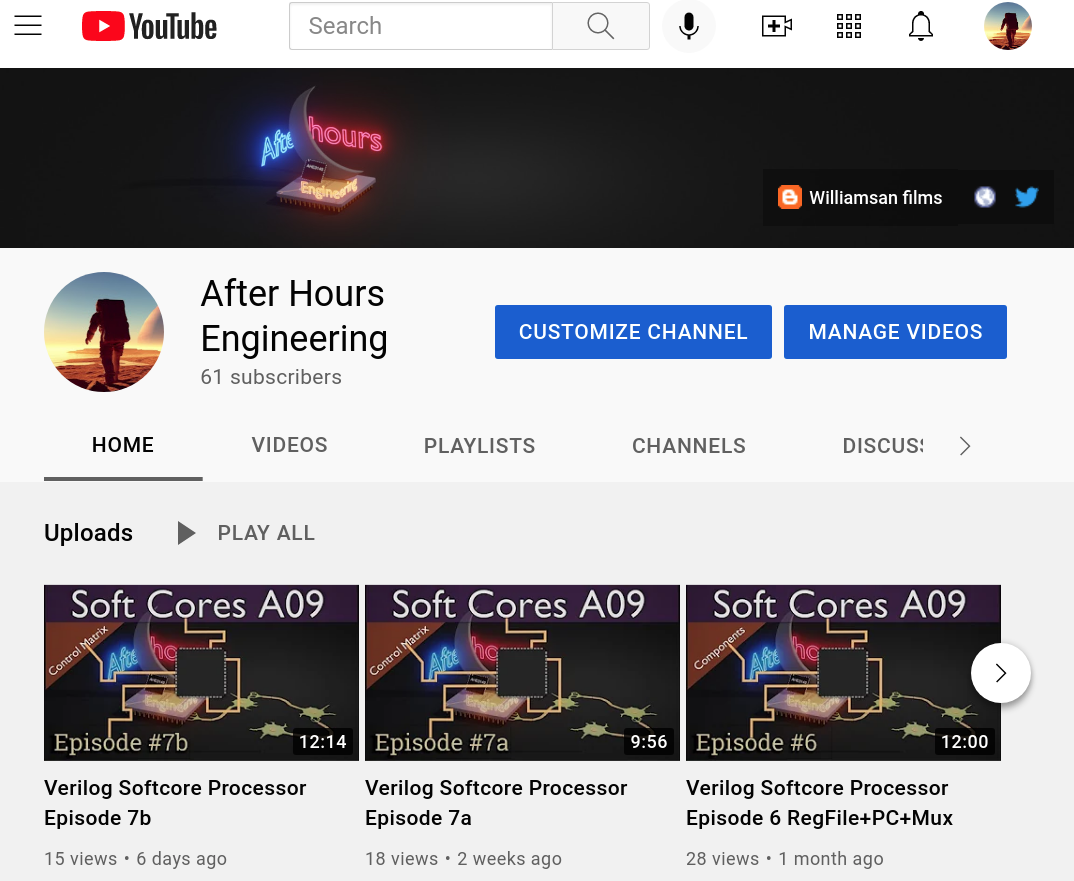Open title Verilog Softcore Processor Episode 7b

click(175, 803)
